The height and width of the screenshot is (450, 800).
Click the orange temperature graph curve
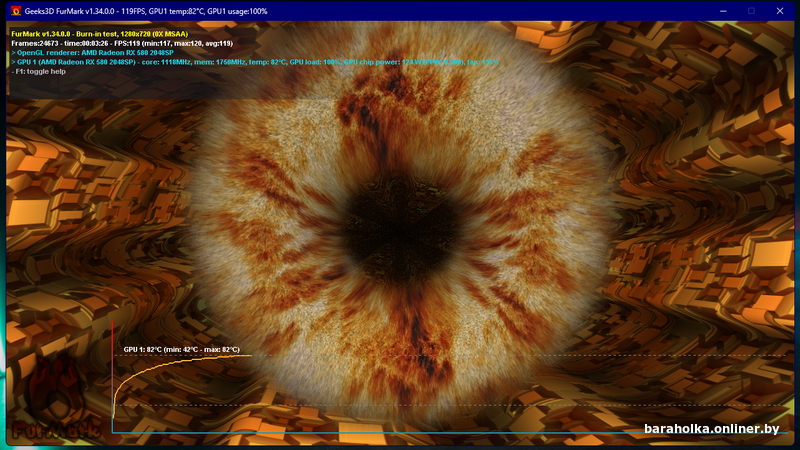[x=153, y=366]
